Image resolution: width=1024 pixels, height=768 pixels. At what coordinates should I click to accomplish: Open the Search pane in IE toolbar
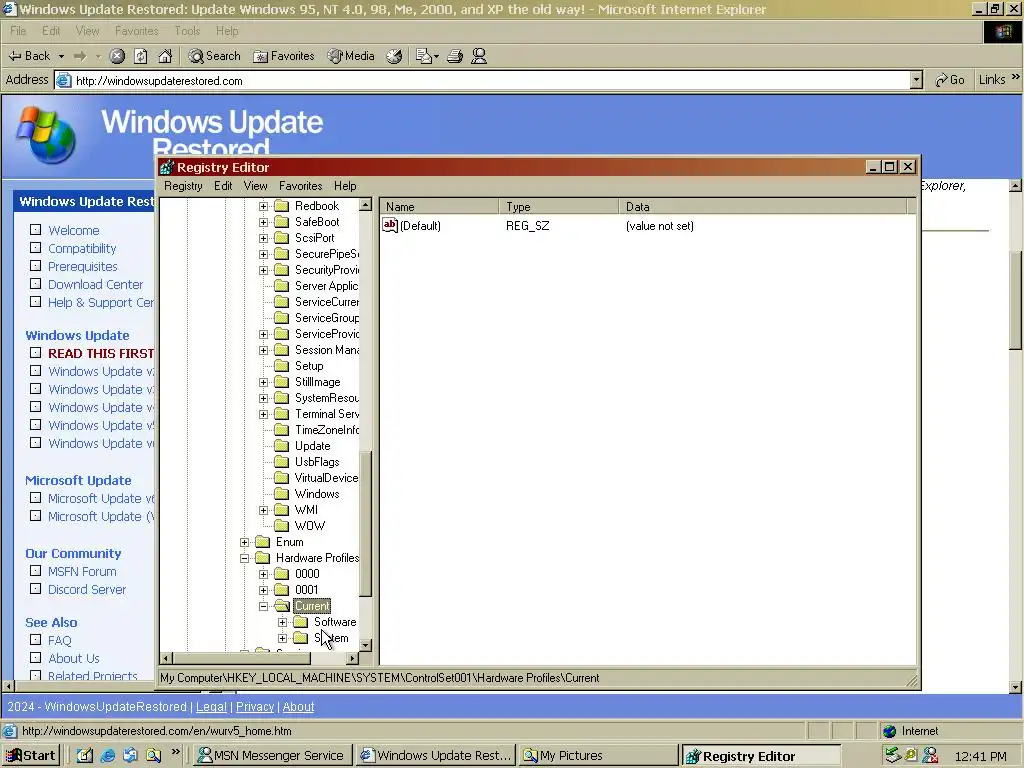(x=214, y=56)
